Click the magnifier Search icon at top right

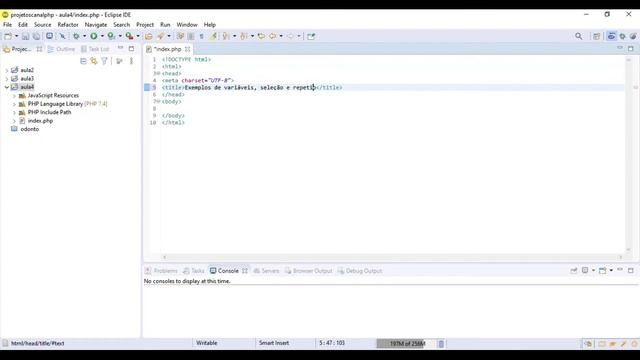579,36
